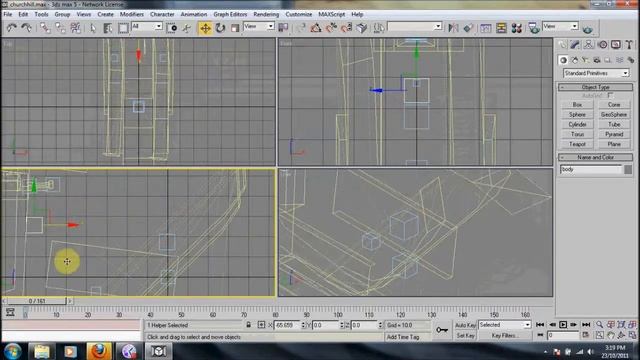The image size is (640, 360).
Task: Switch to the Motion command panel tab
Action: (602, 44)
